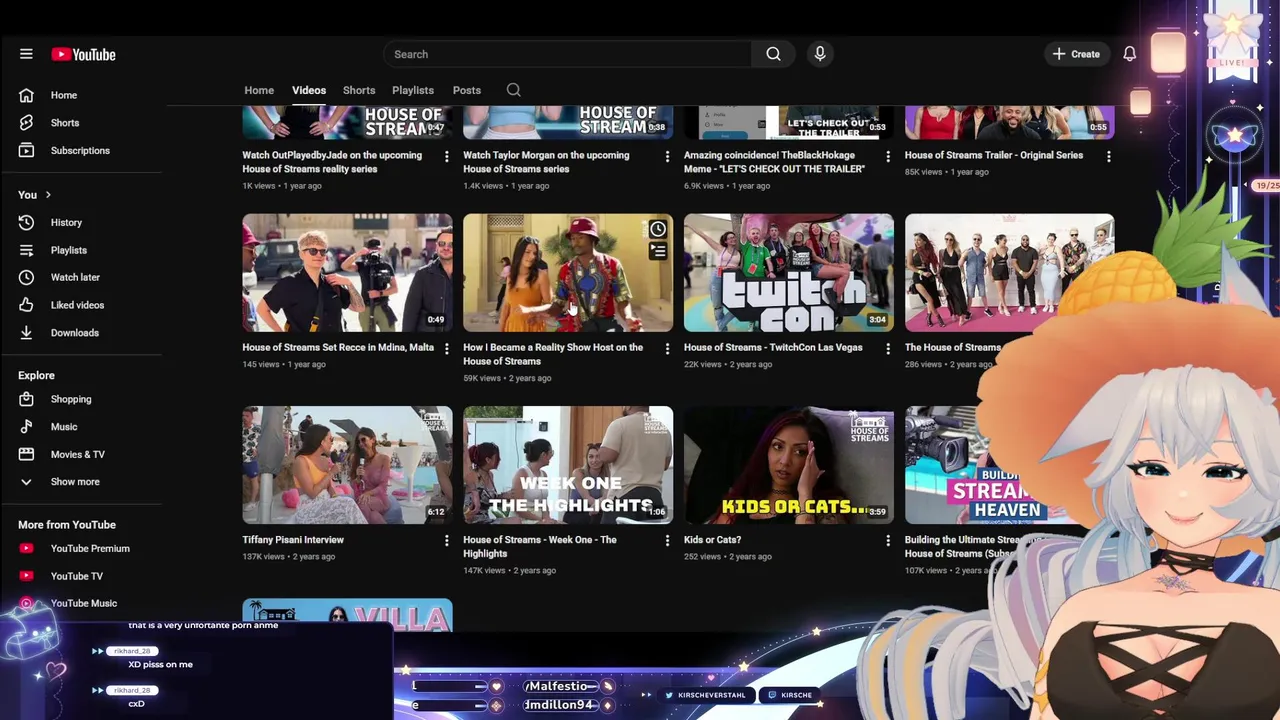Expand the You section chevron

[47, 195]
